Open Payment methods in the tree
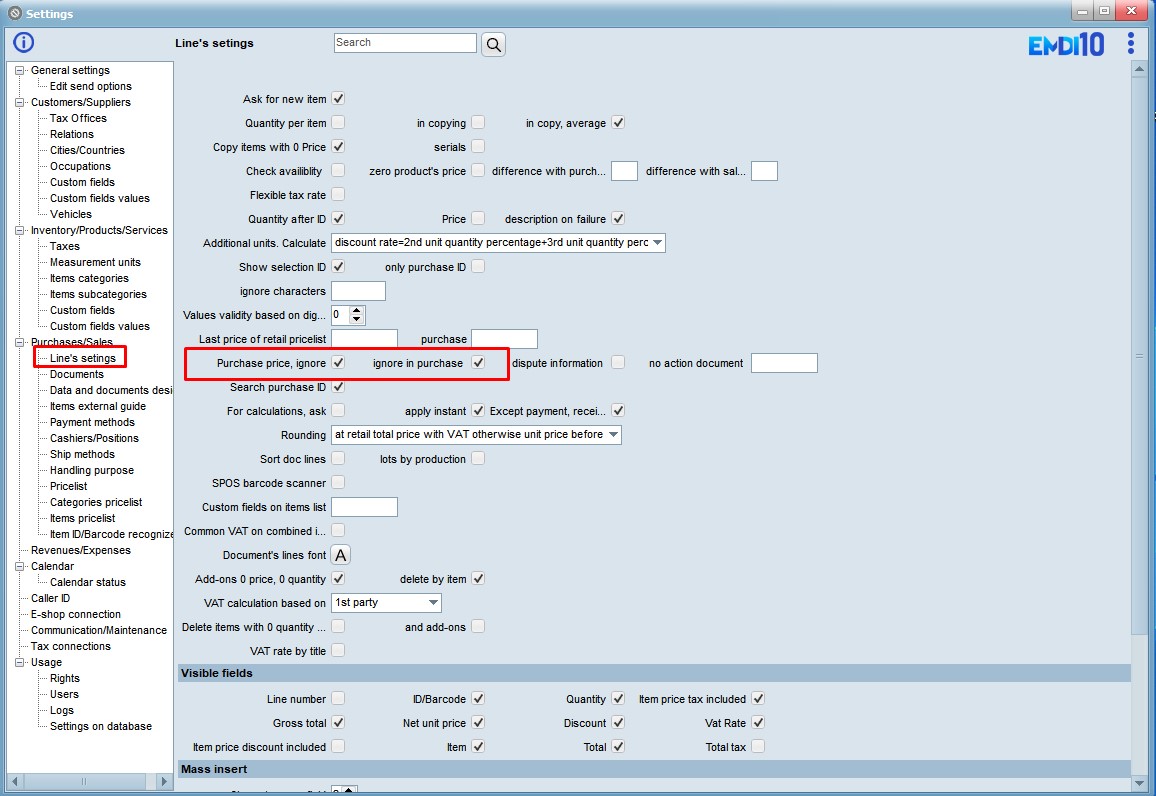 [x=92, y=422]
